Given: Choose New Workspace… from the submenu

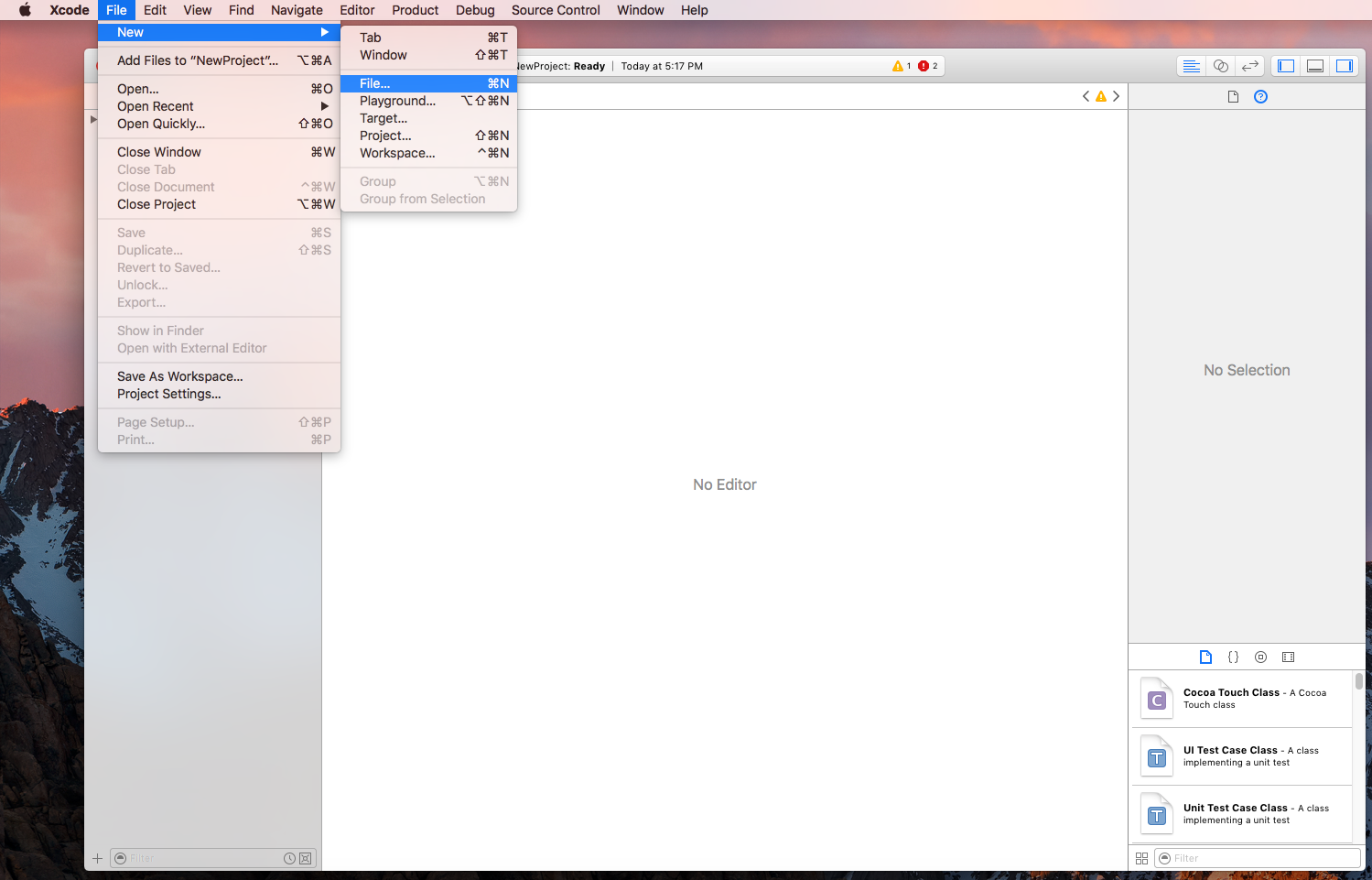Looking at the screenshot, I should 428,153.
